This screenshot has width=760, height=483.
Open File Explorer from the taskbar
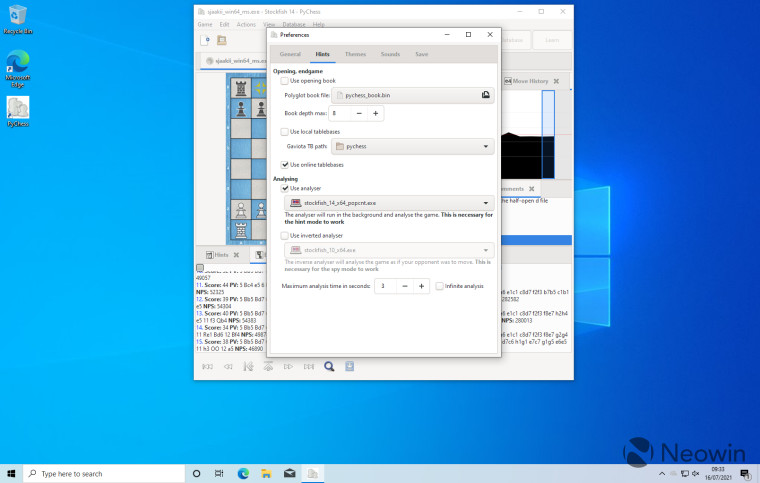tap(266, 473)
